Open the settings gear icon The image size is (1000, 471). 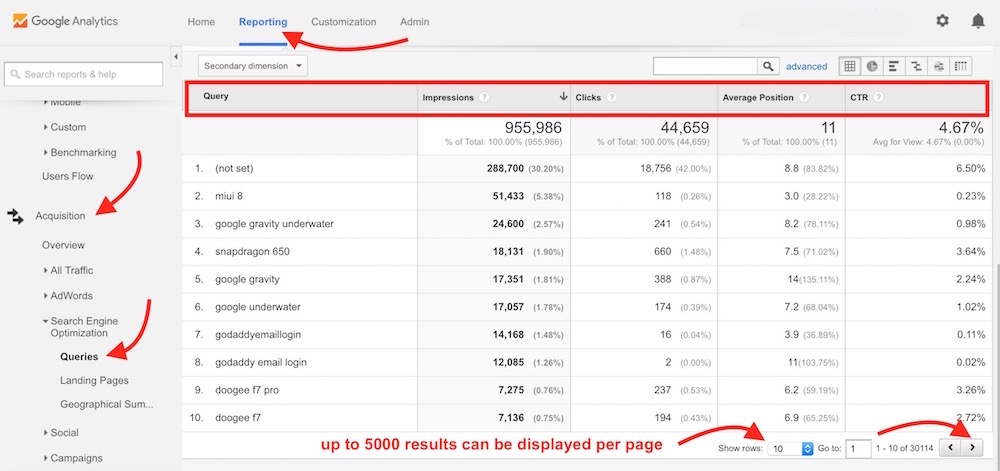click(x=942, y=21)
